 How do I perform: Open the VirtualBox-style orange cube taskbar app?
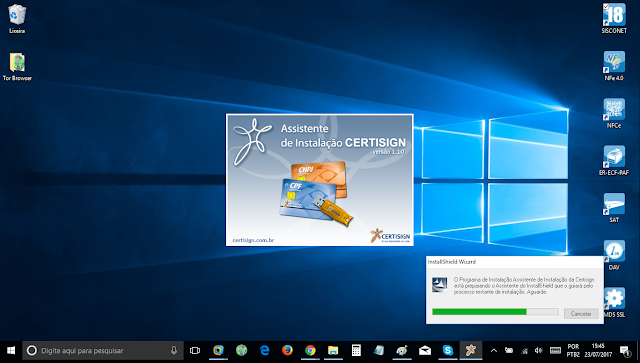coord(218,351)
